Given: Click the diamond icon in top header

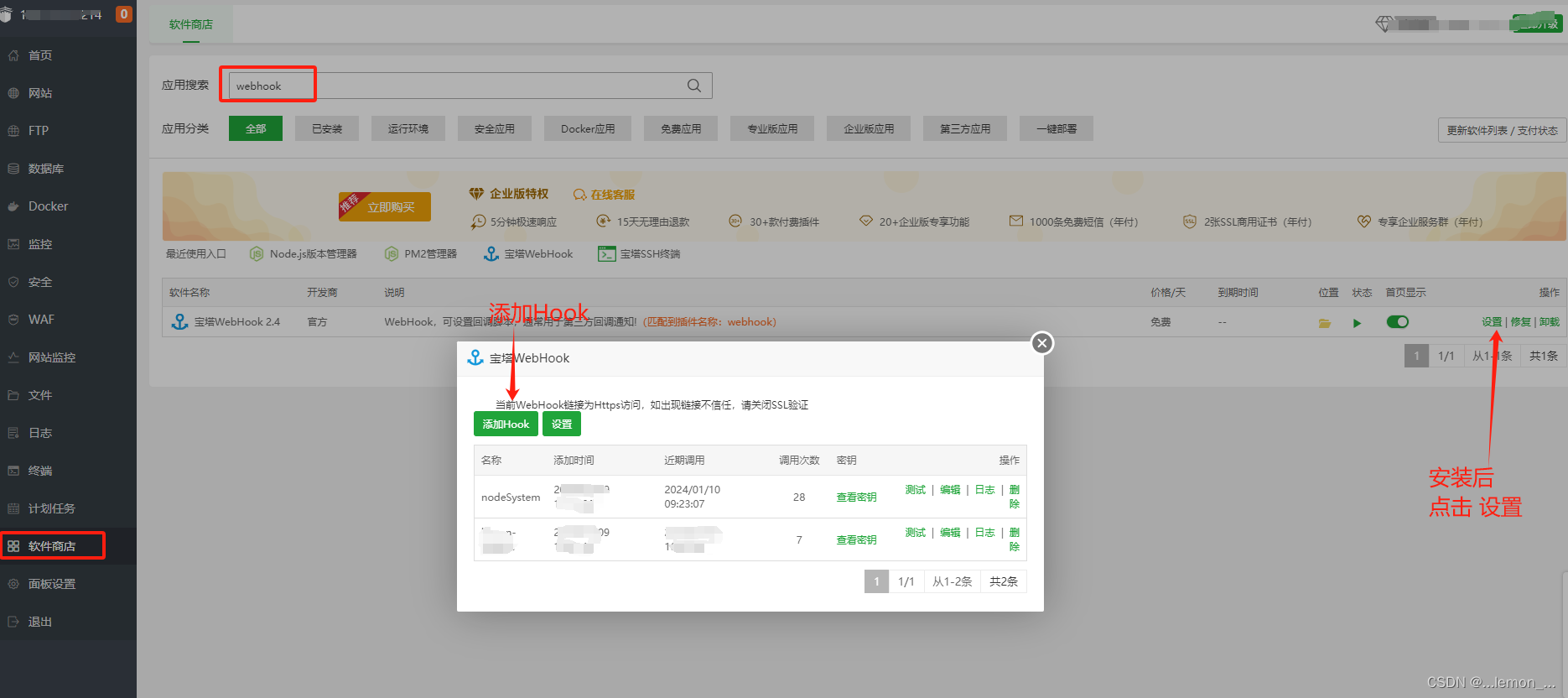Looking at the screenshot, I should coord(1384,23).
